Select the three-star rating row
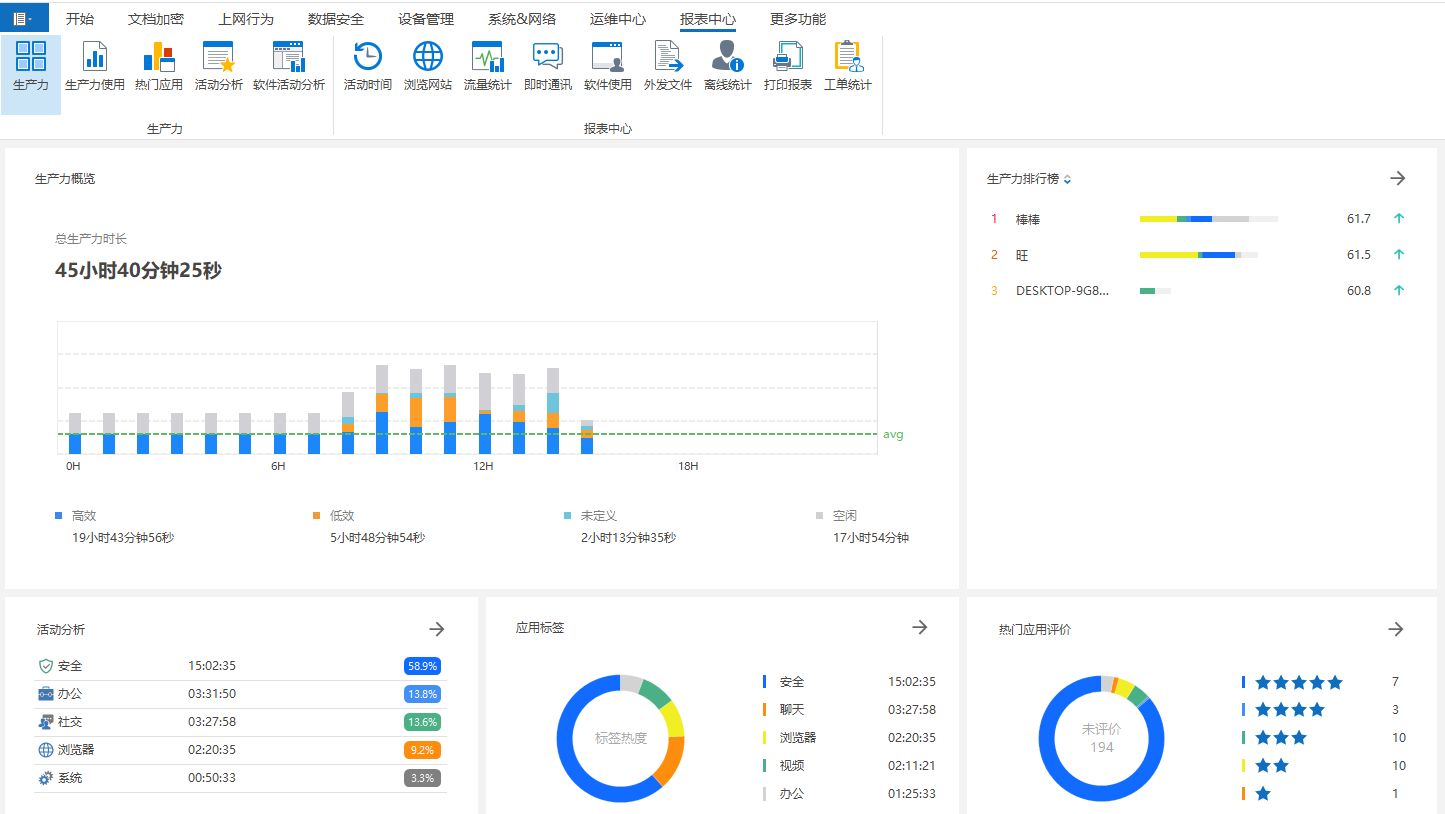This screenshot has height=814, width=1445. (1322, 738)
